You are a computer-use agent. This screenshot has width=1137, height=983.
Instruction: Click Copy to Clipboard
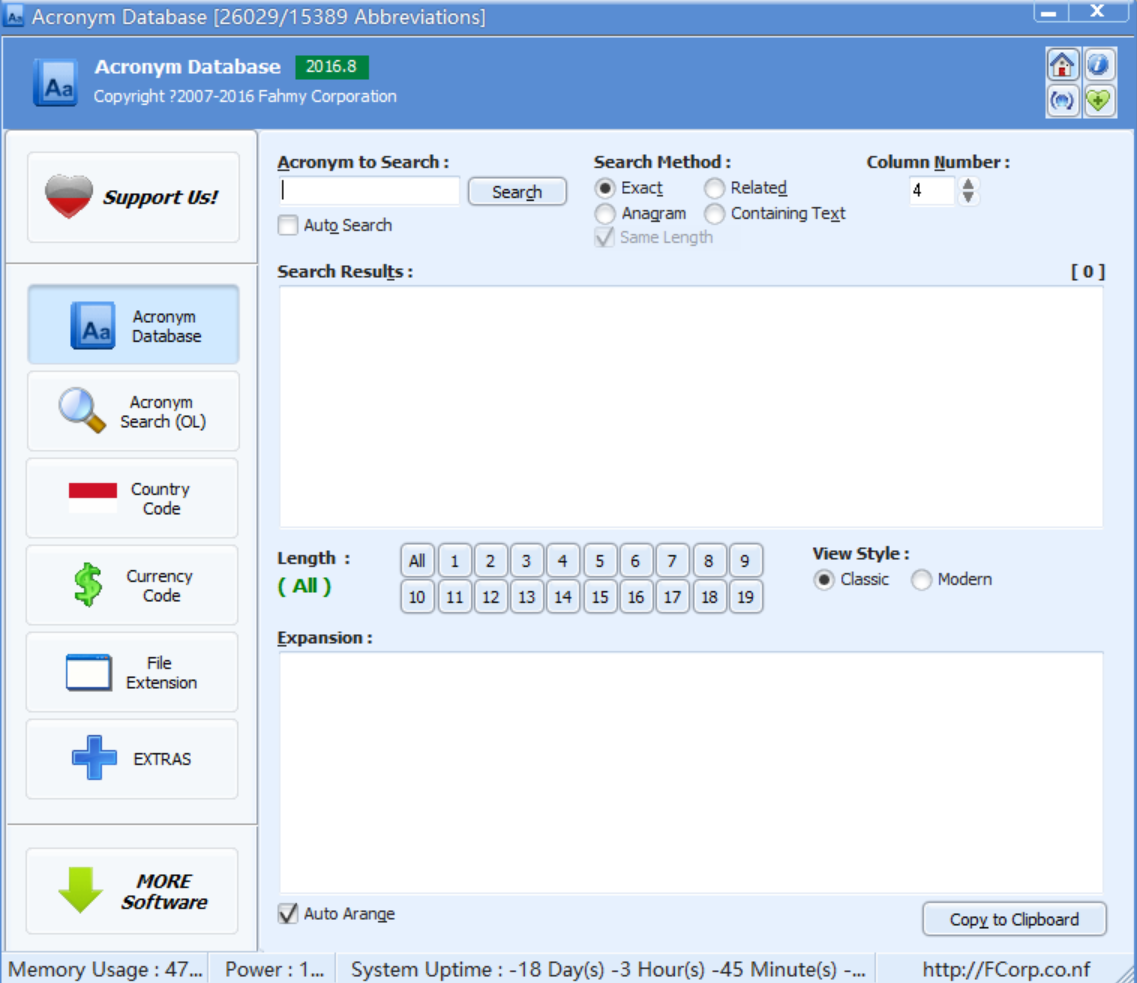point(1014,919)
